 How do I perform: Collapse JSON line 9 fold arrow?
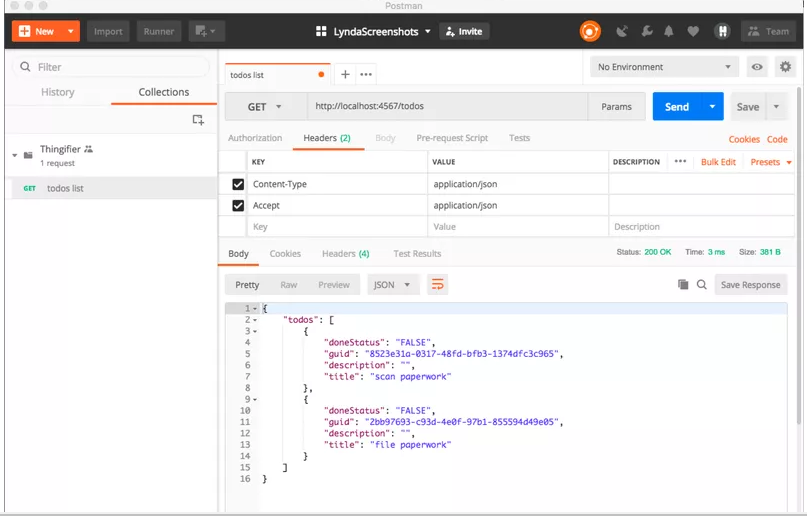(x=255, y=400)
